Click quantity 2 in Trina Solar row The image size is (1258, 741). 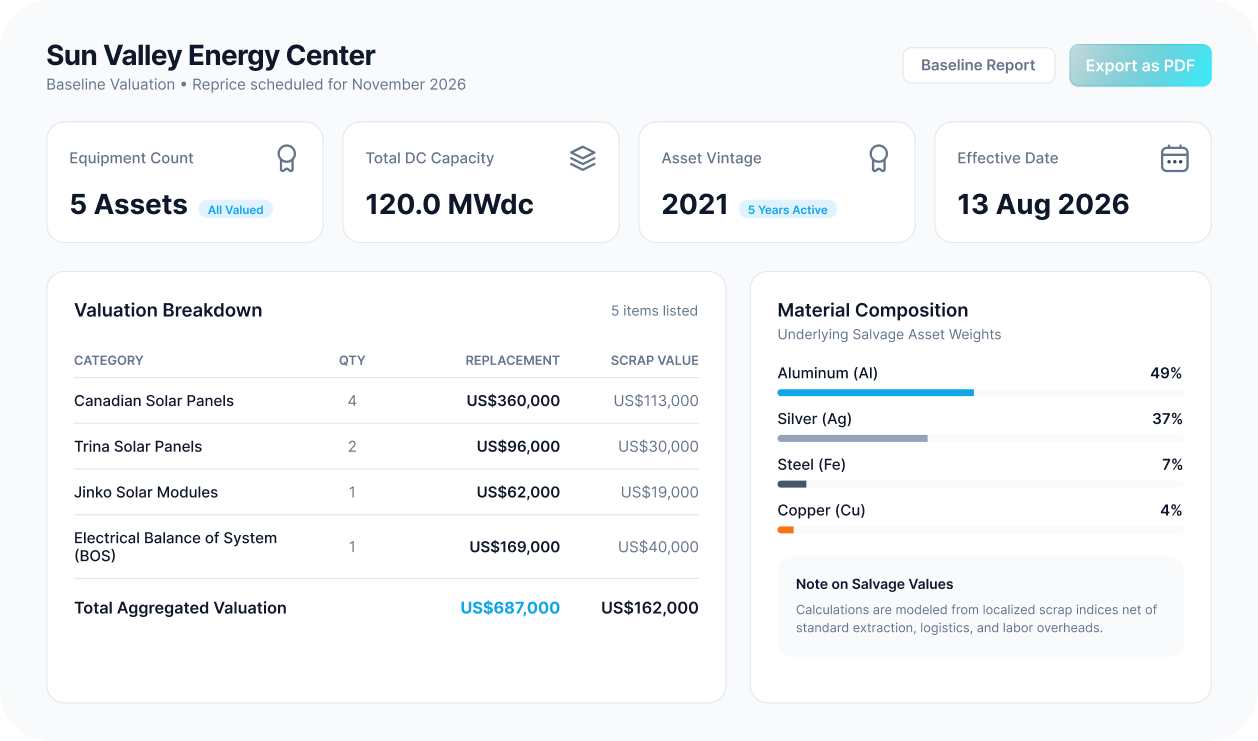click(x=352, y=447)
